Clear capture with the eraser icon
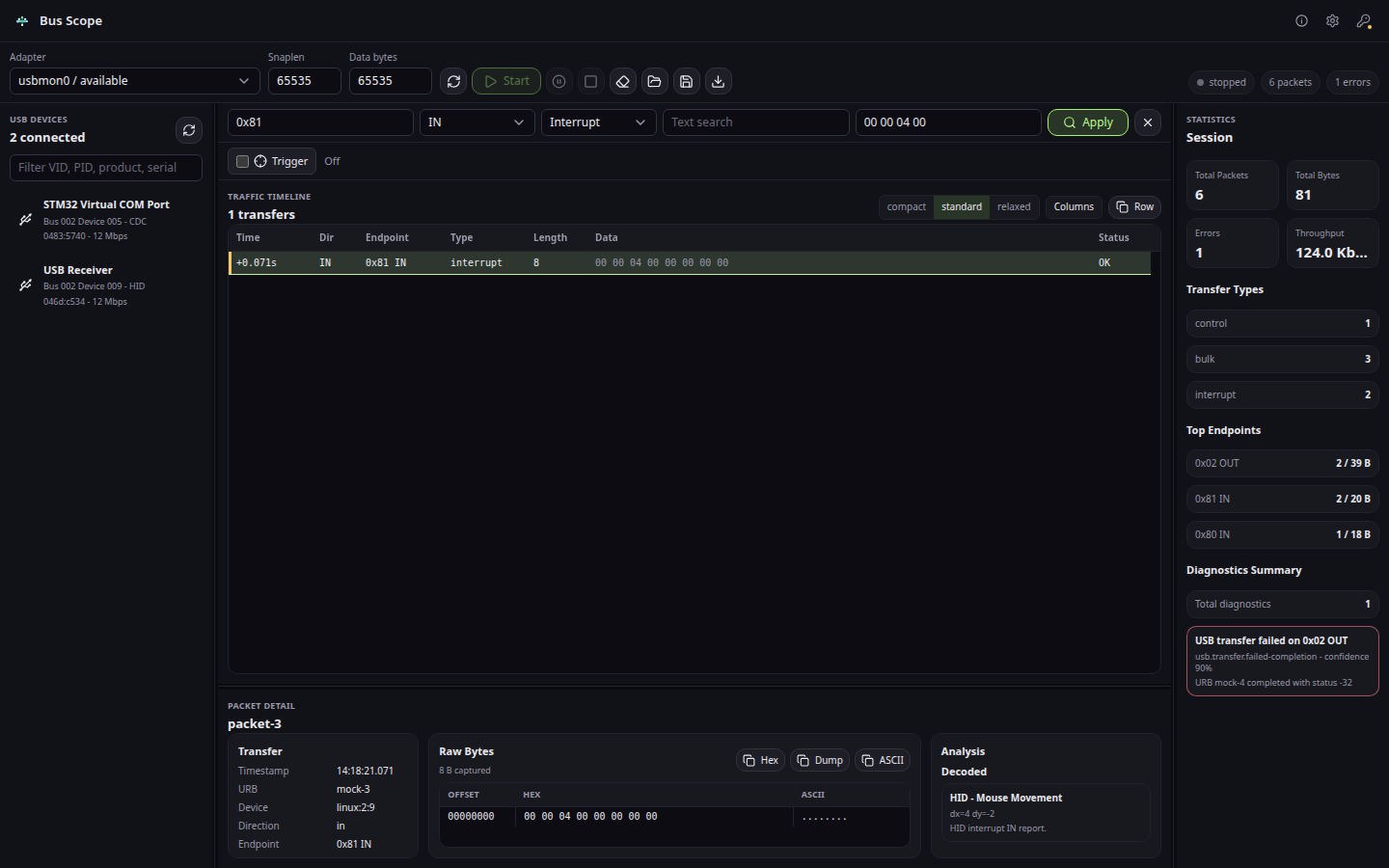Screen dimensions: 1389x868 point(623,81)
